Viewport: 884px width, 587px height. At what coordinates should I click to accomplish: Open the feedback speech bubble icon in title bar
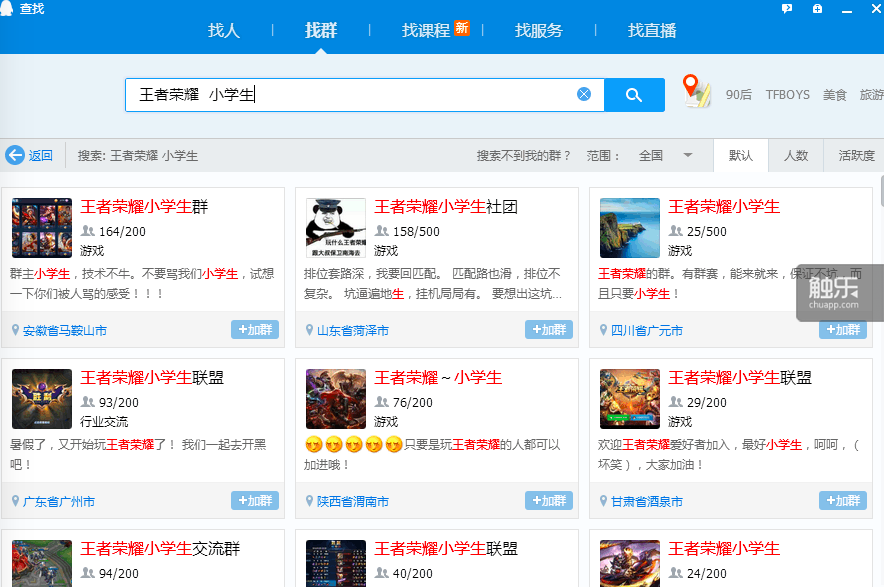point(787,8)
